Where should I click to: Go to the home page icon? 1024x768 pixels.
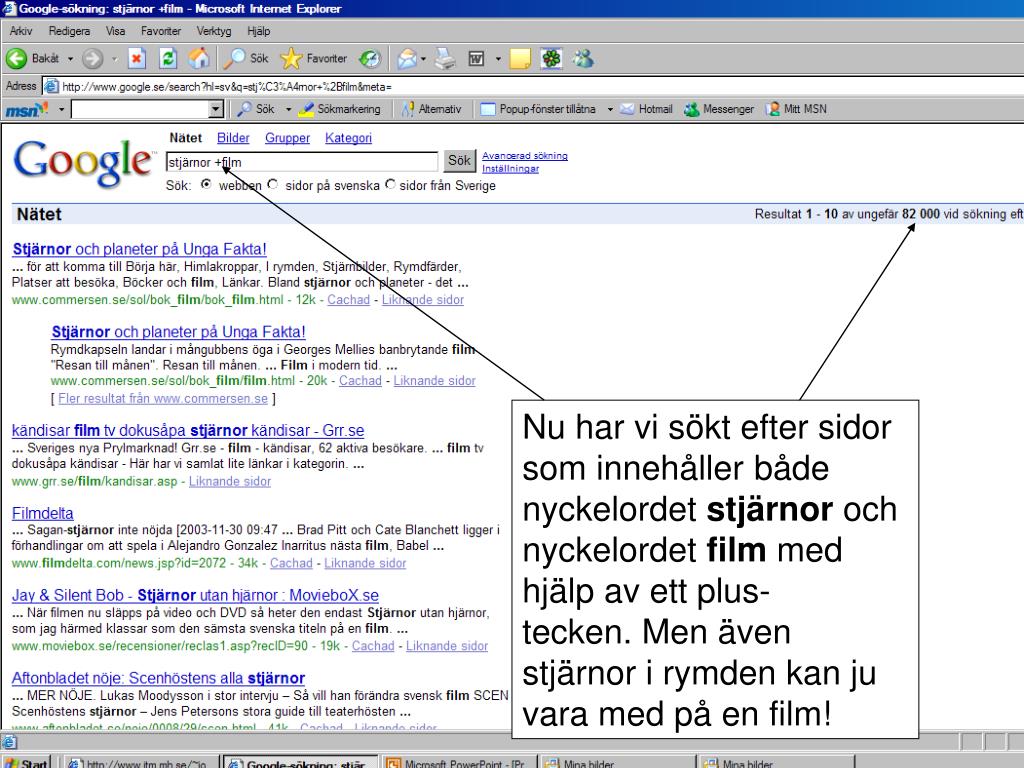pyautogui.click(x=199, y=59)
